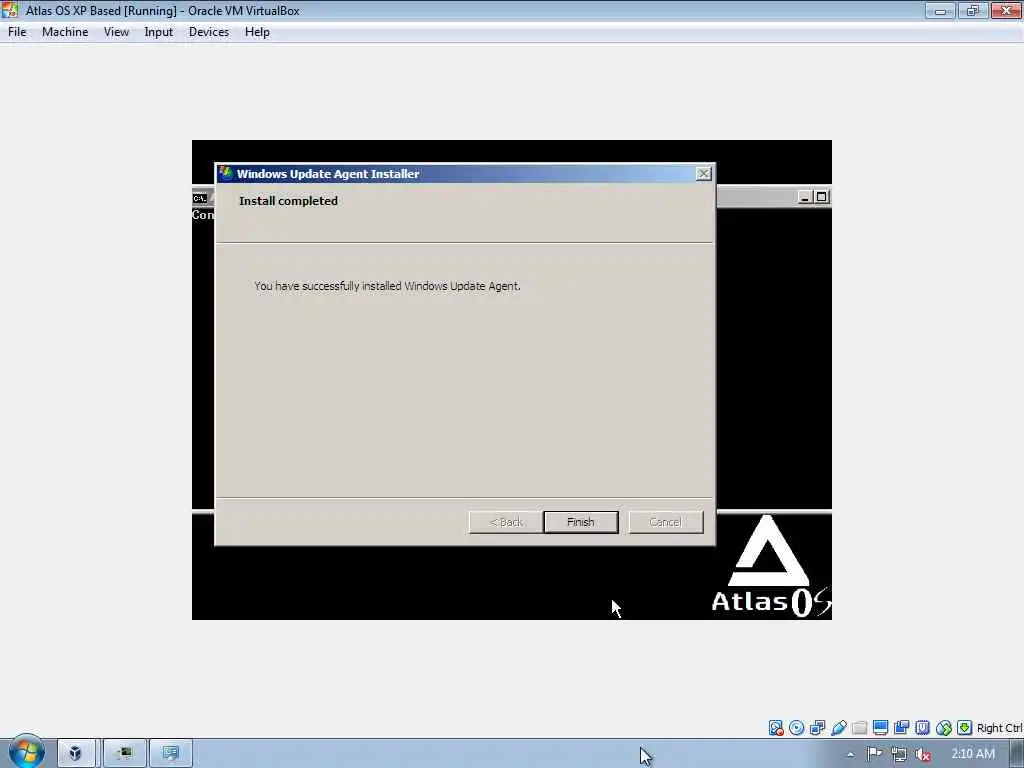Screen dimensions: 1024x768
Task: Click the network adapters status icon
Action: pos(818,728)
